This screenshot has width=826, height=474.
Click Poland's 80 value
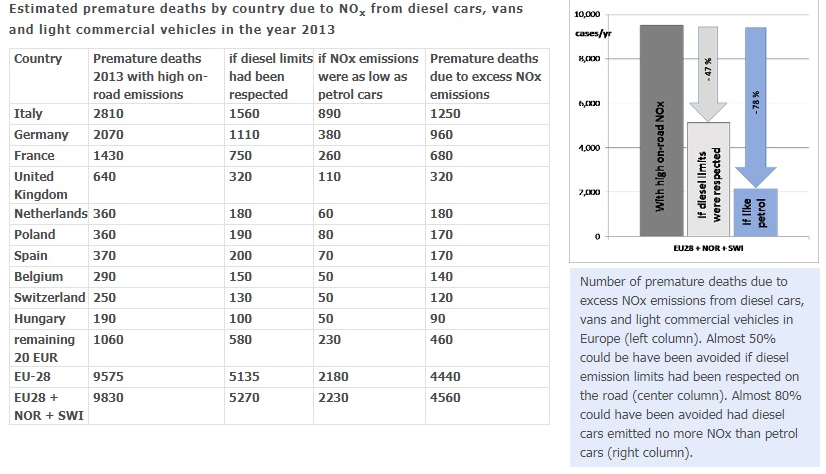tap(326, 234)
